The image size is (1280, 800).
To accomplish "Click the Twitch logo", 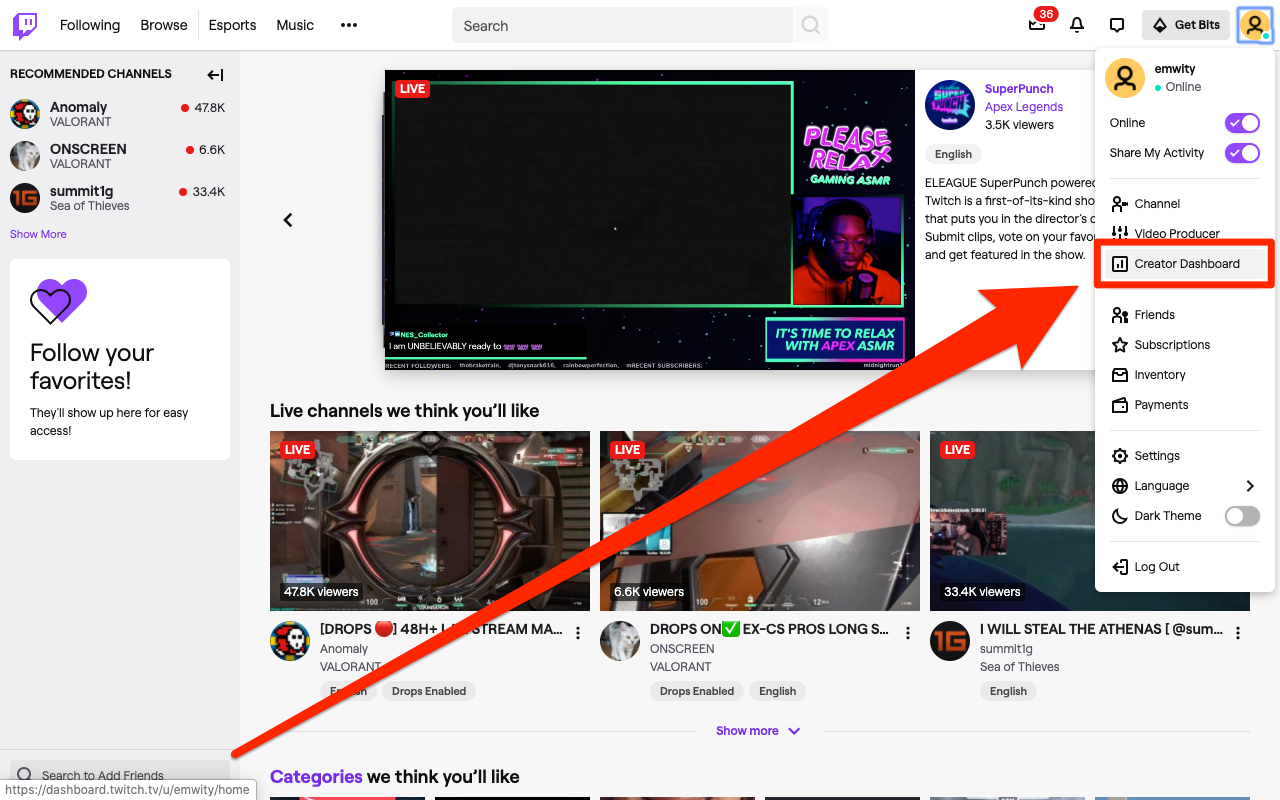I will tap(24, 24).
